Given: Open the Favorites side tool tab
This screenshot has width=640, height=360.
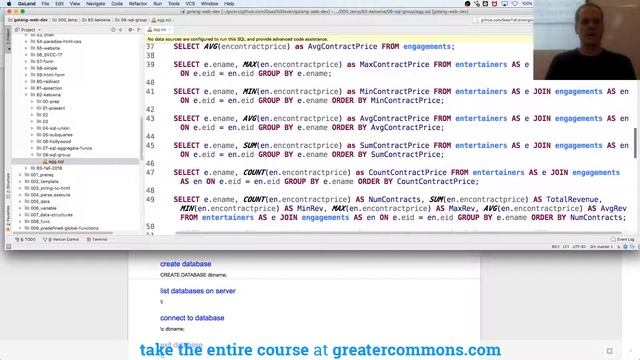Looking at the screenshot, I should click(x=8, y=218).
